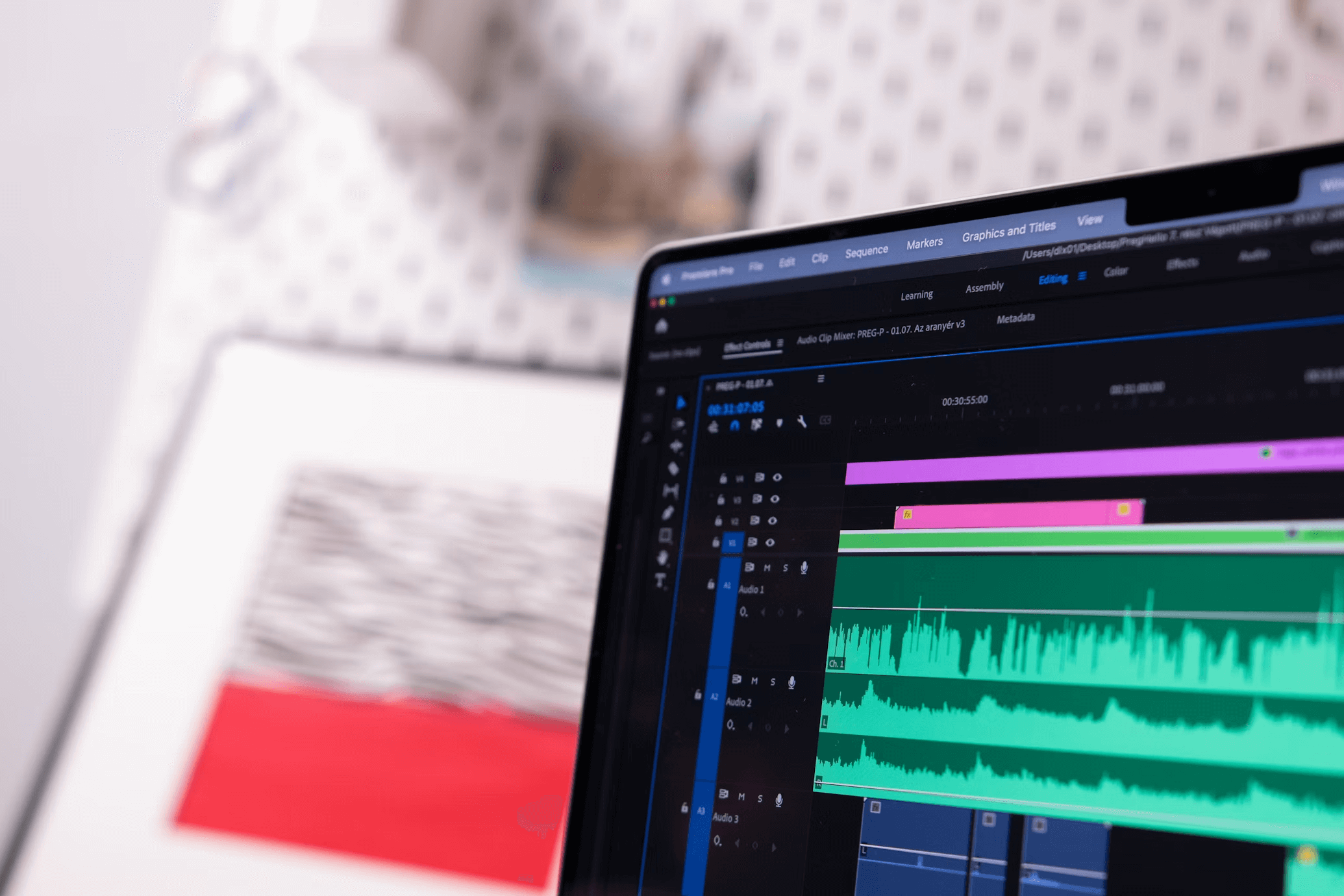Viewport: 1344px width, 896px height.
Task: Select the Pen tool
Action: 669,513
